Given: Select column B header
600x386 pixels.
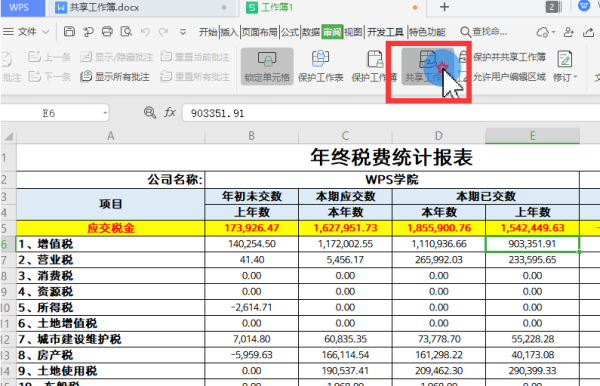Looking at the screenshot, I should tap(251, 136).
